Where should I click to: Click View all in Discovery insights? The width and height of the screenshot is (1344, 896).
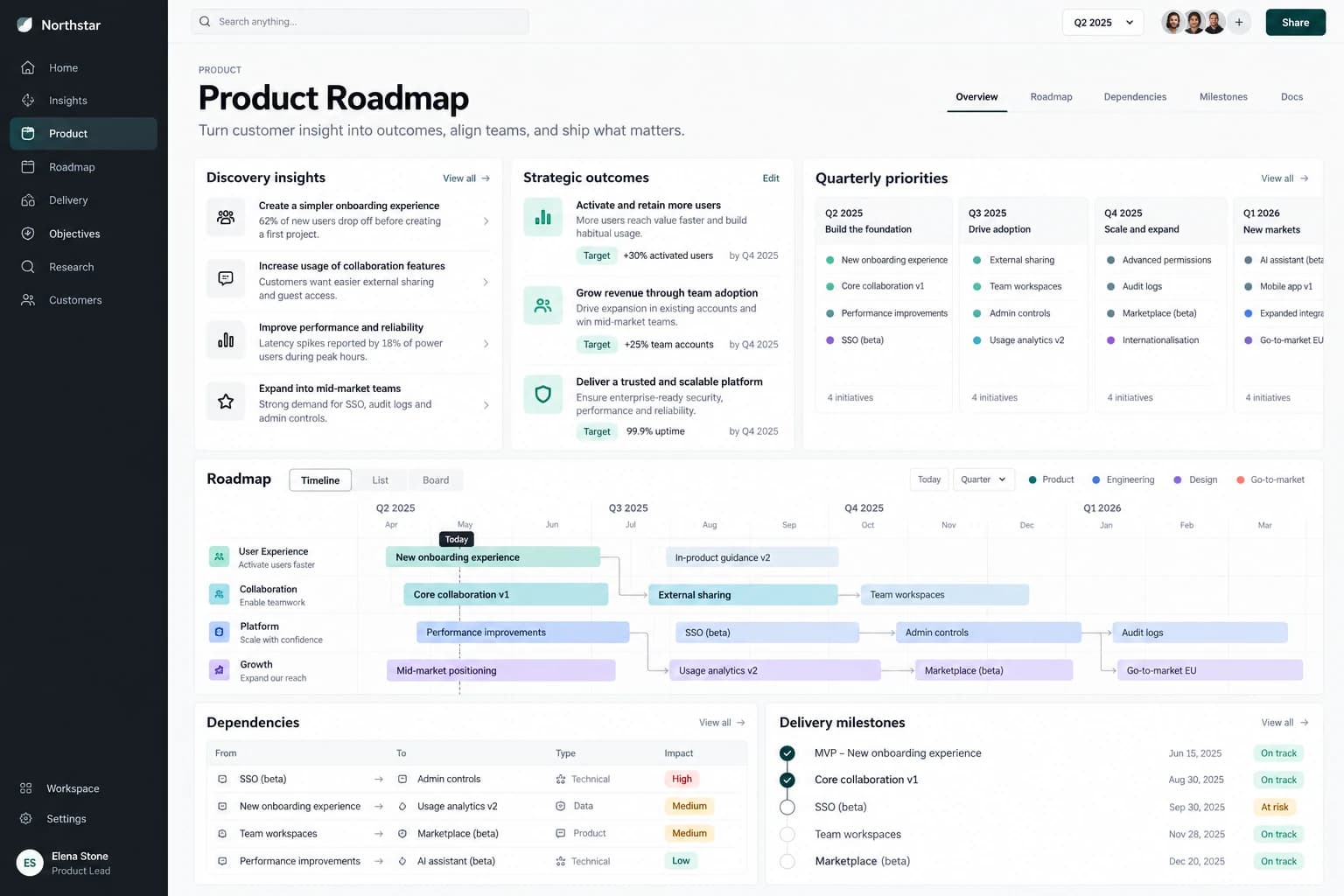click(466, 178)
